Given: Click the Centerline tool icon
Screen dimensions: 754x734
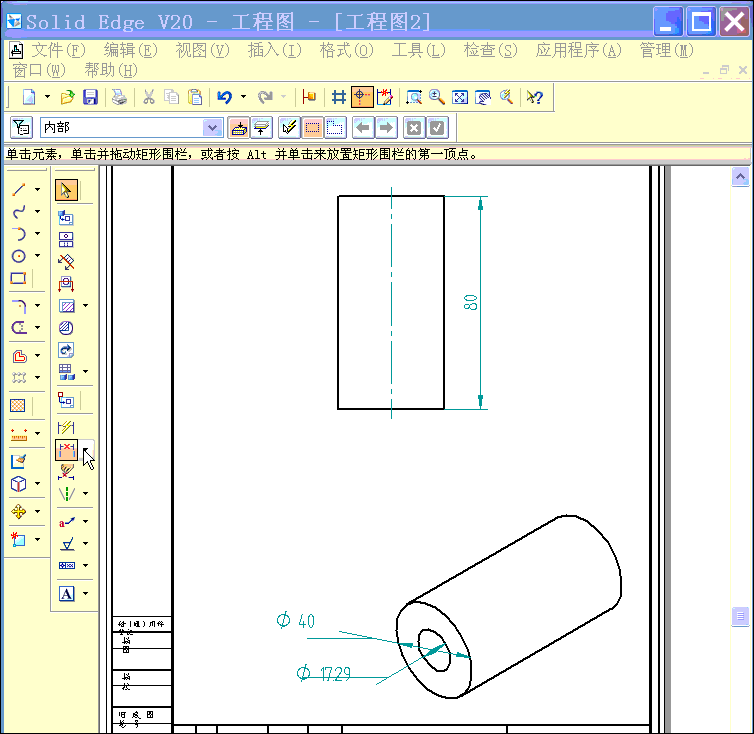Looking at the screenshot, I should [x=66, y=494].
